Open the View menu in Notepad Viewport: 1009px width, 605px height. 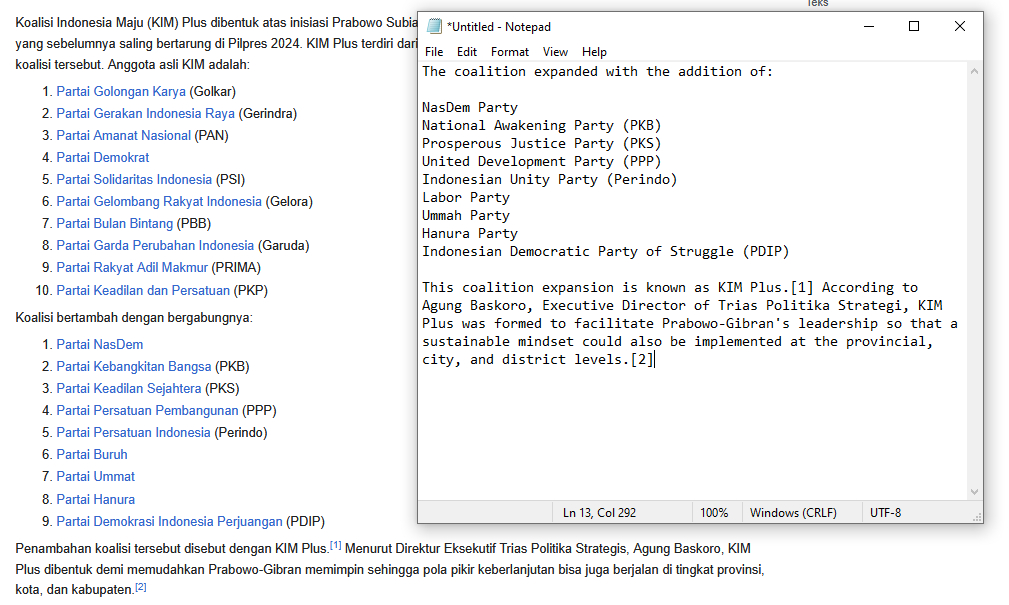[x=555, y=52]
